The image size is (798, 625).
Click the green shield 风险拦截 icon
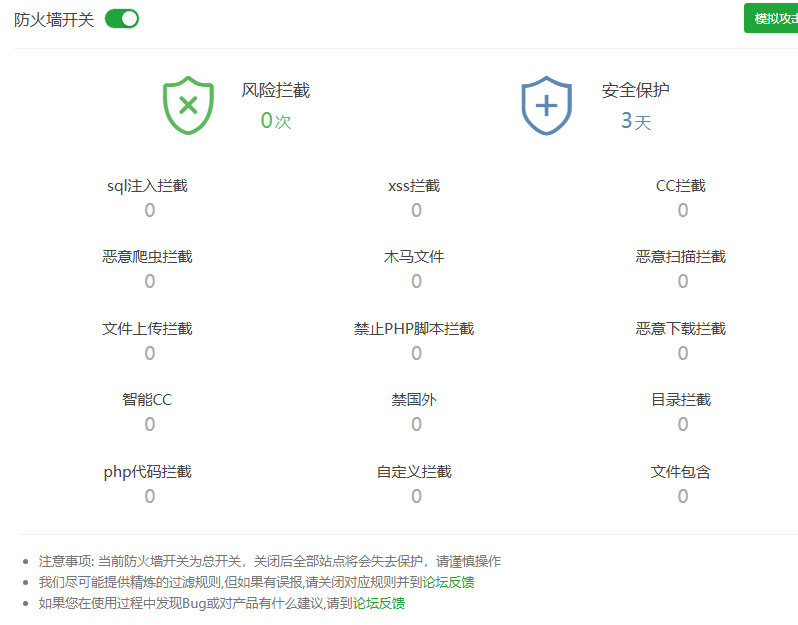(x=188, y=105)
